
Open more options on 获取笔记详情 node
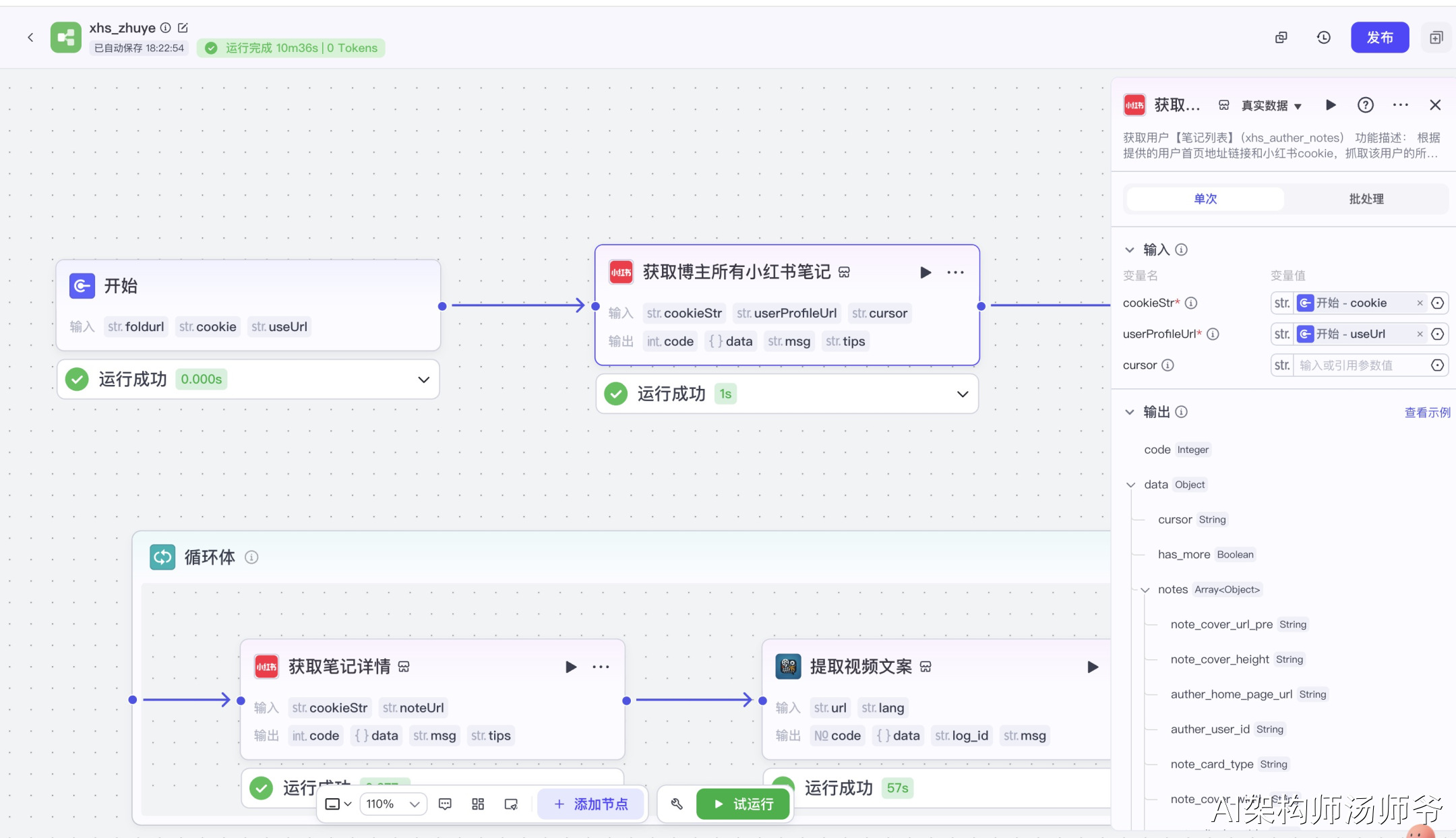[601, 667]
